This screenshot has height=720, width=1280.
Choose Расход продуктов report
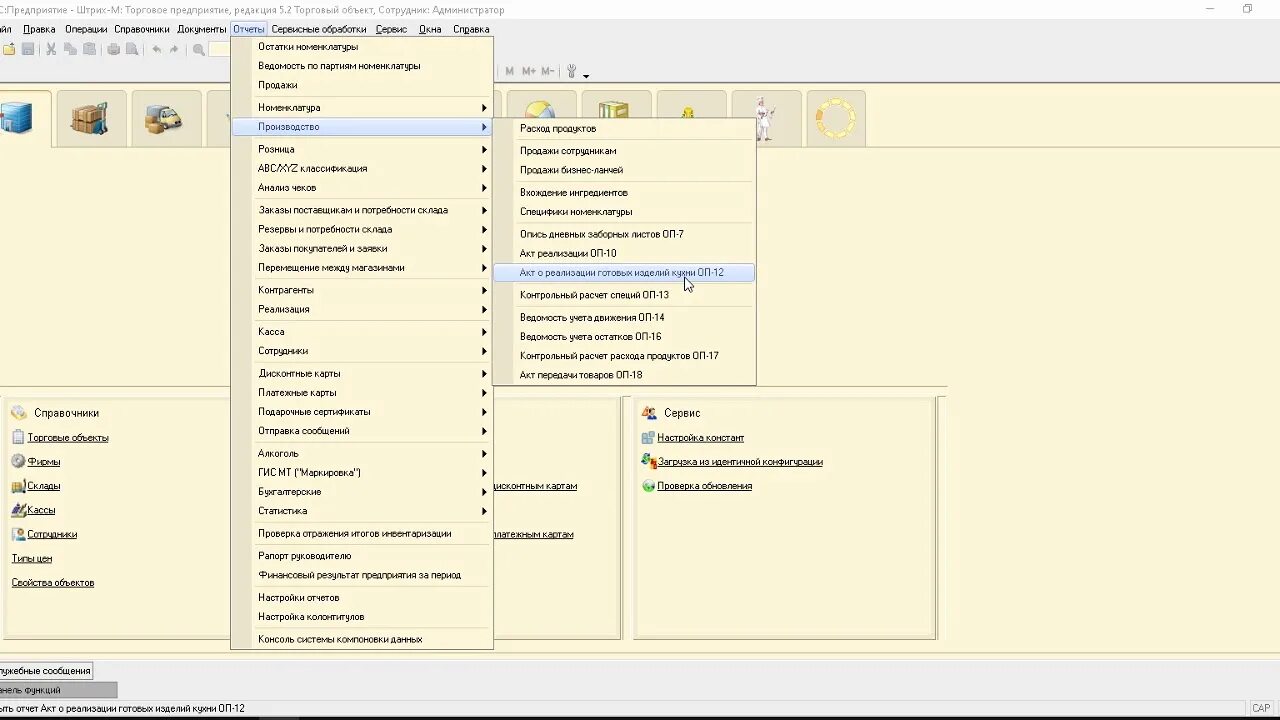point(624,128)
